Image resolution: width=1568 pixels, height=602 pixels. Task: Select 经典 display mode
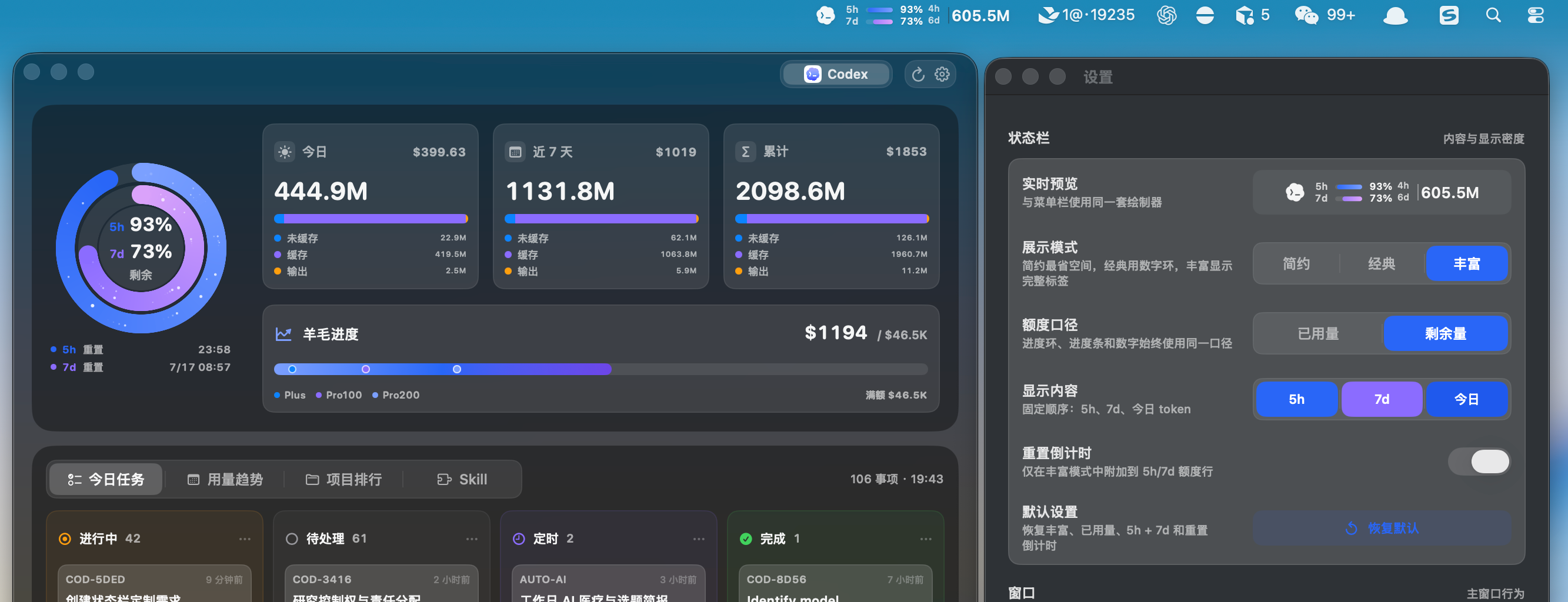point(1381,263)
